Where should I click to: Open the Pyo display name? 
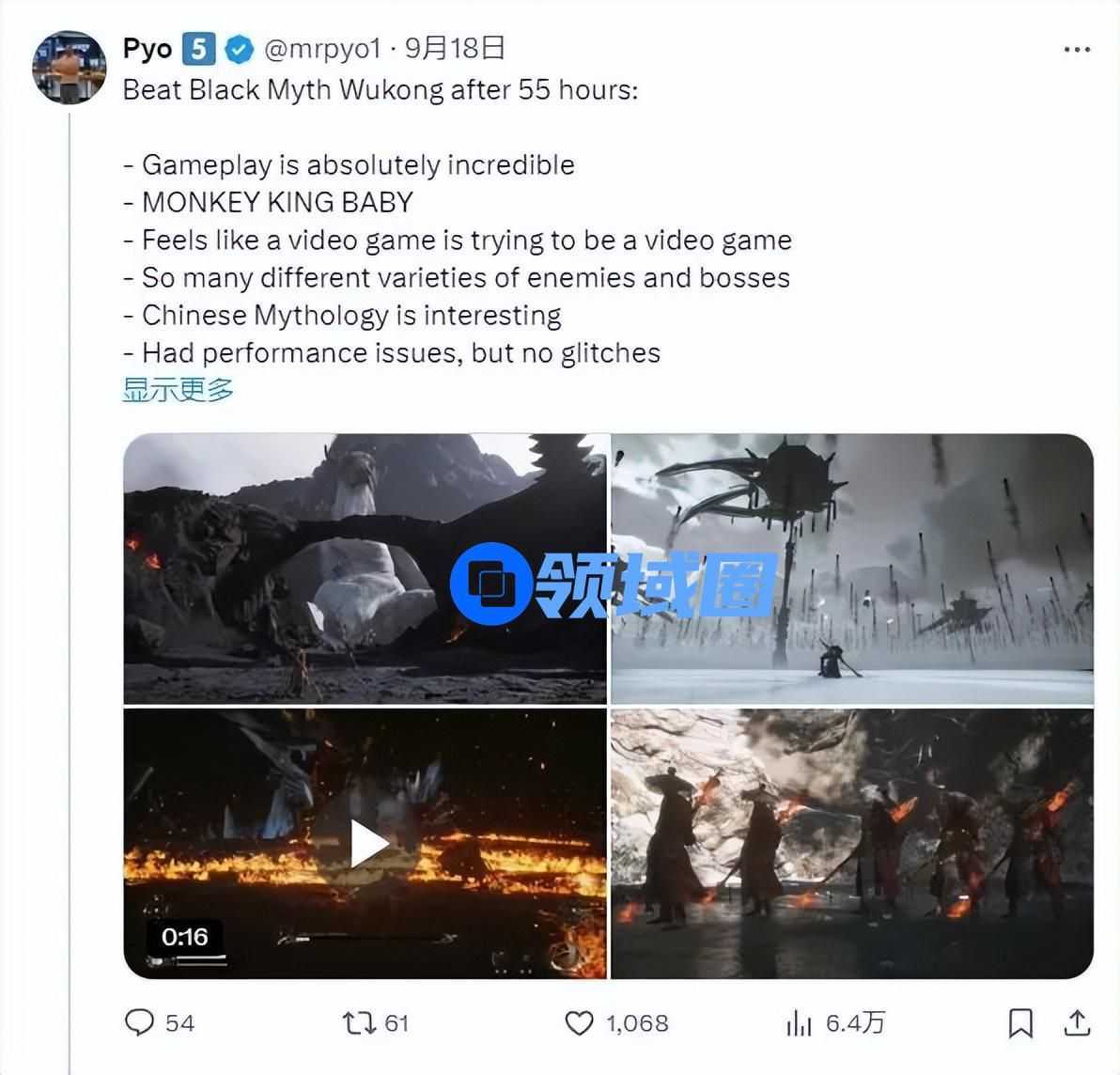click(x=148, y=49)
